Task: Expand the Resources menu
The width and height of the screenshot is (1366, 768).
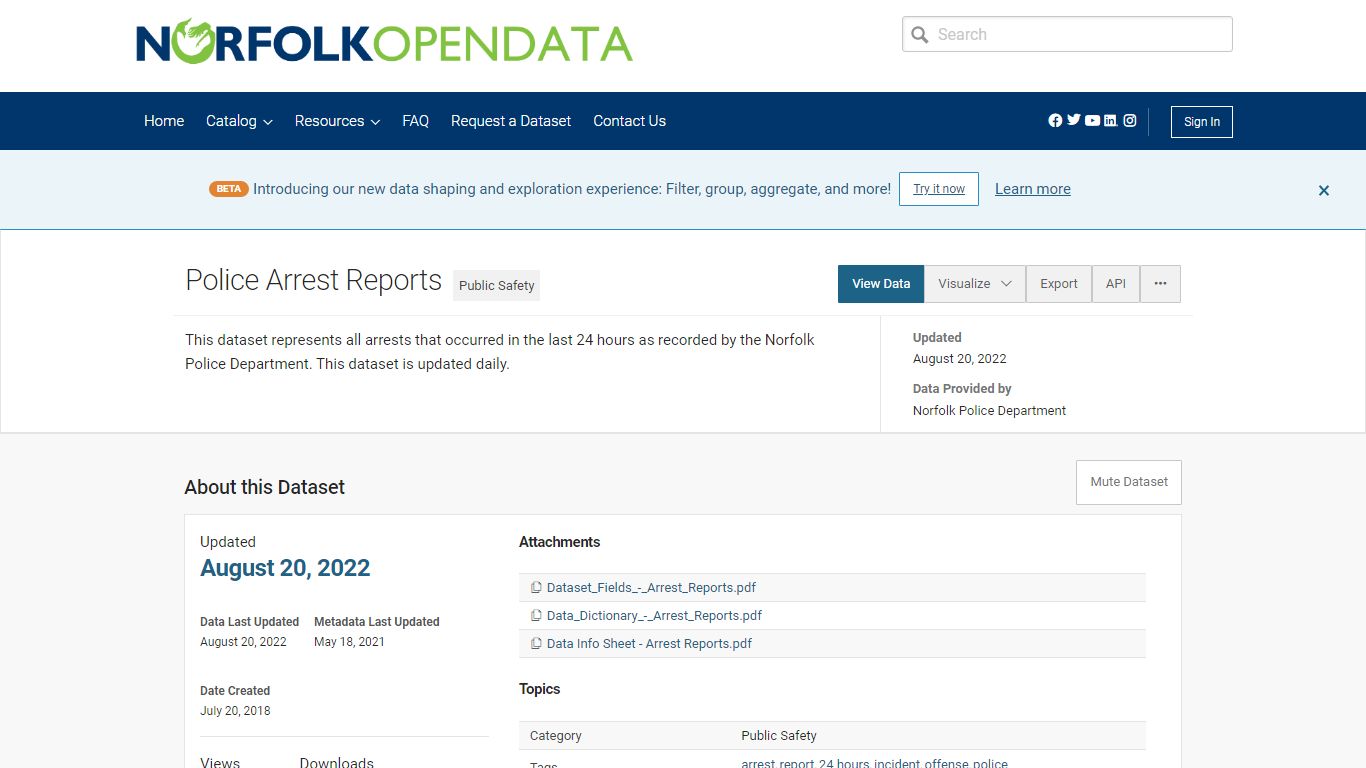Action: click(x=337, y=121)
